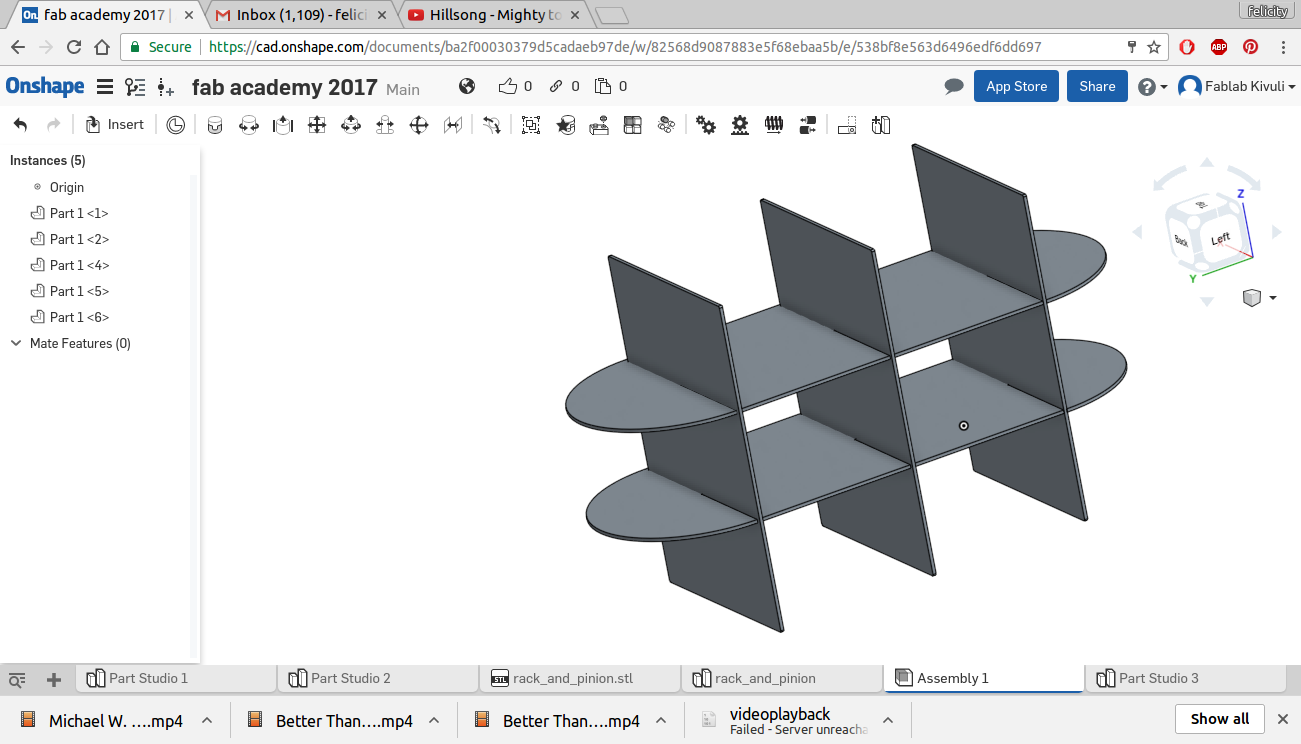Viewport: 1301px width, 744px height.
Task: Open the Fablab Kivuli account menu
Action: 1237,86
